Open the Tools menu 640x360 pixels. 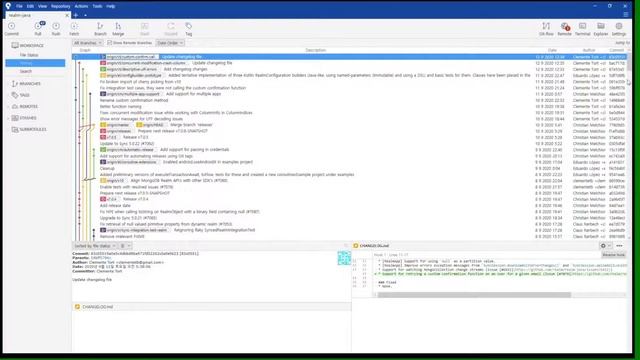(97, 6)
